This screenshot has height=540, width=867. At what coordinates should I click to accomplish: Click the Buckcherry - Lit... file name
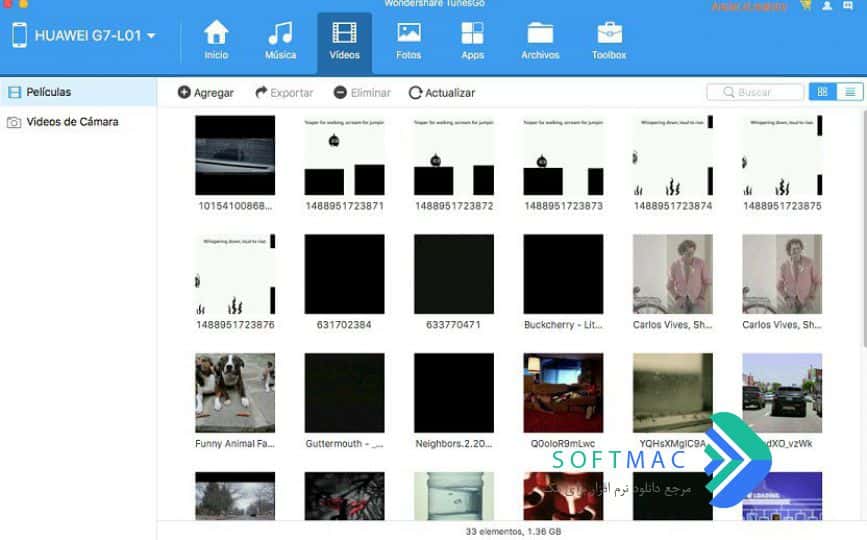coord(563,325)
